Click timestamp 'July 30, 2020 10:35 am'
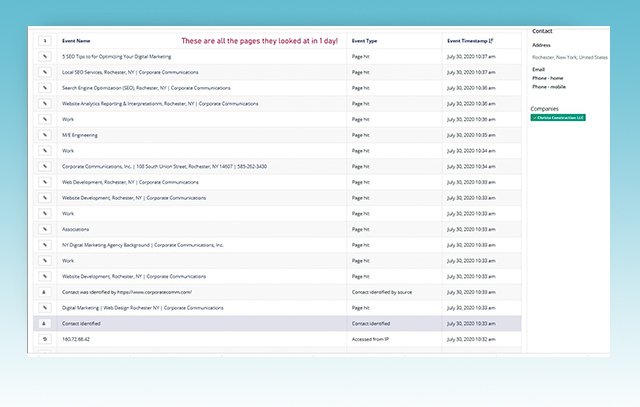Viewport: 640px width, 407px height. pyautogui.click(x=471, y=135)
